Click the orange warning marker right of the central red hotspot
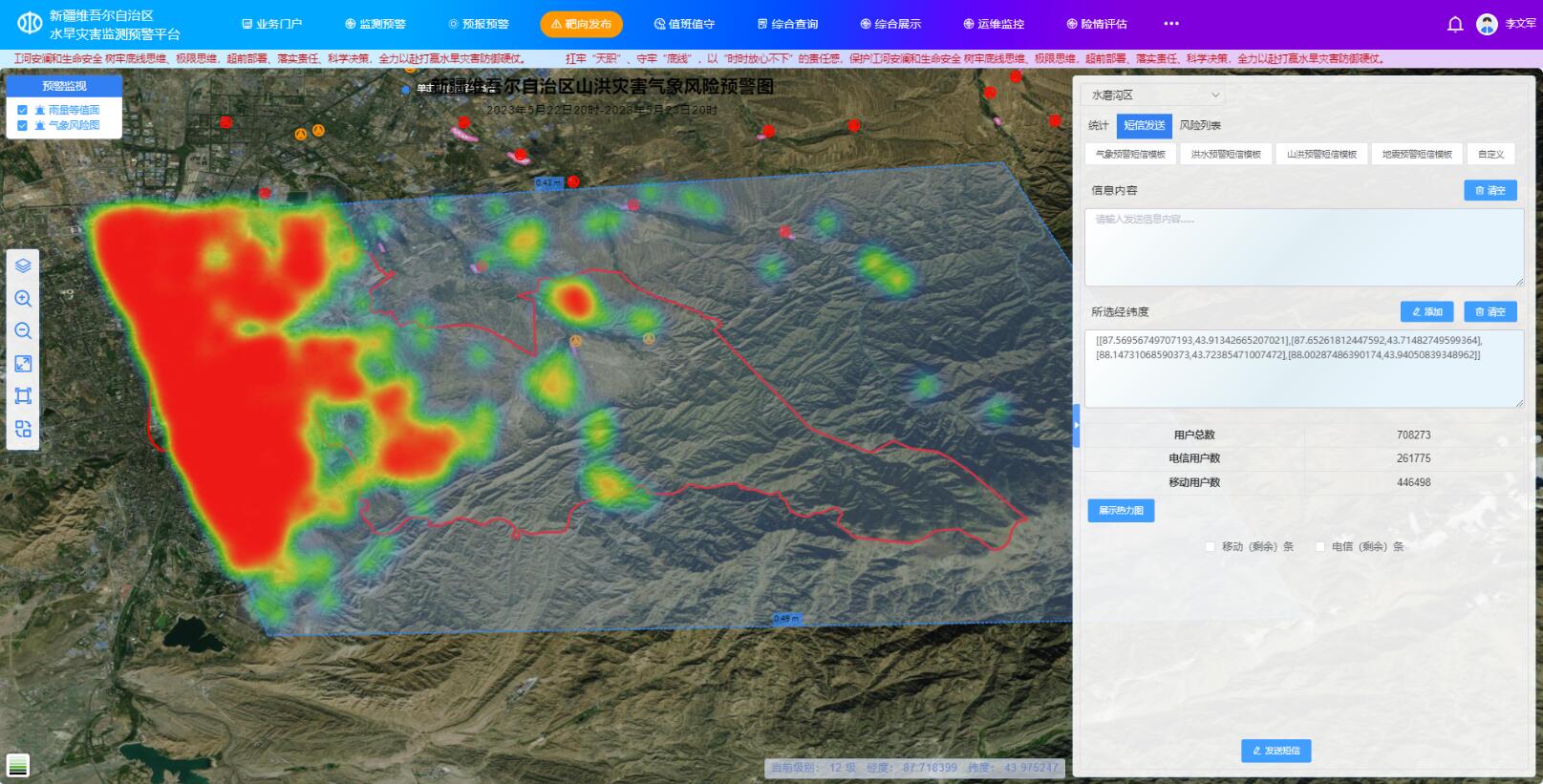The width and height of the screenshot is (1543, 784). 649,338
